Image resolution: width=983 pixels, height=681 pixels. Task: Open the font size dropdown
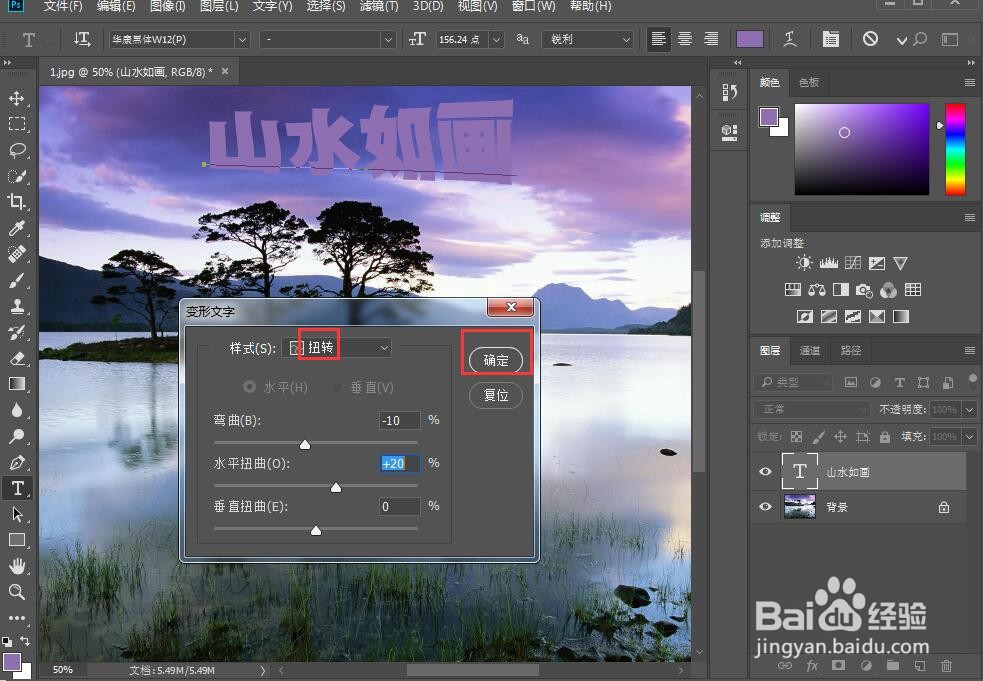tap(497, 40)
